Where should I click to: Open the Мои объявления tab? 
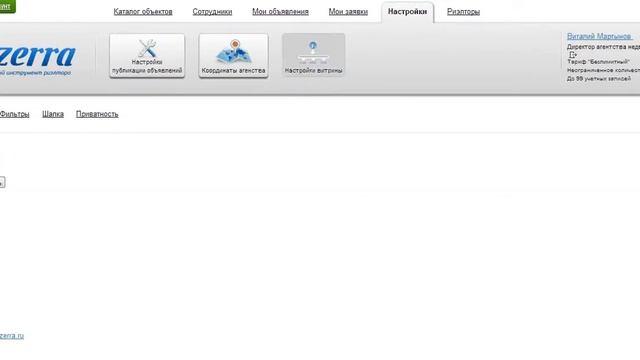[280, 11]
